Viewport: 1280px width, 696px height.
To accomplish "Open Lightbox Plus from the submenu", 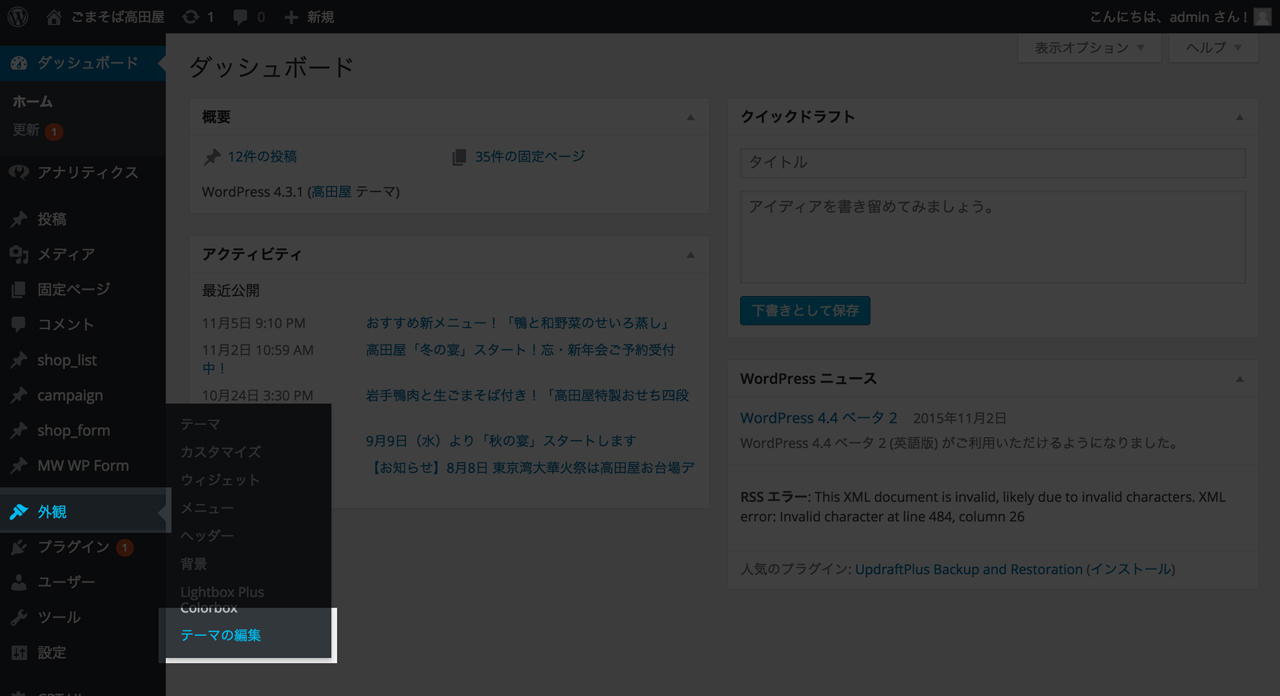I will (222, 592).
